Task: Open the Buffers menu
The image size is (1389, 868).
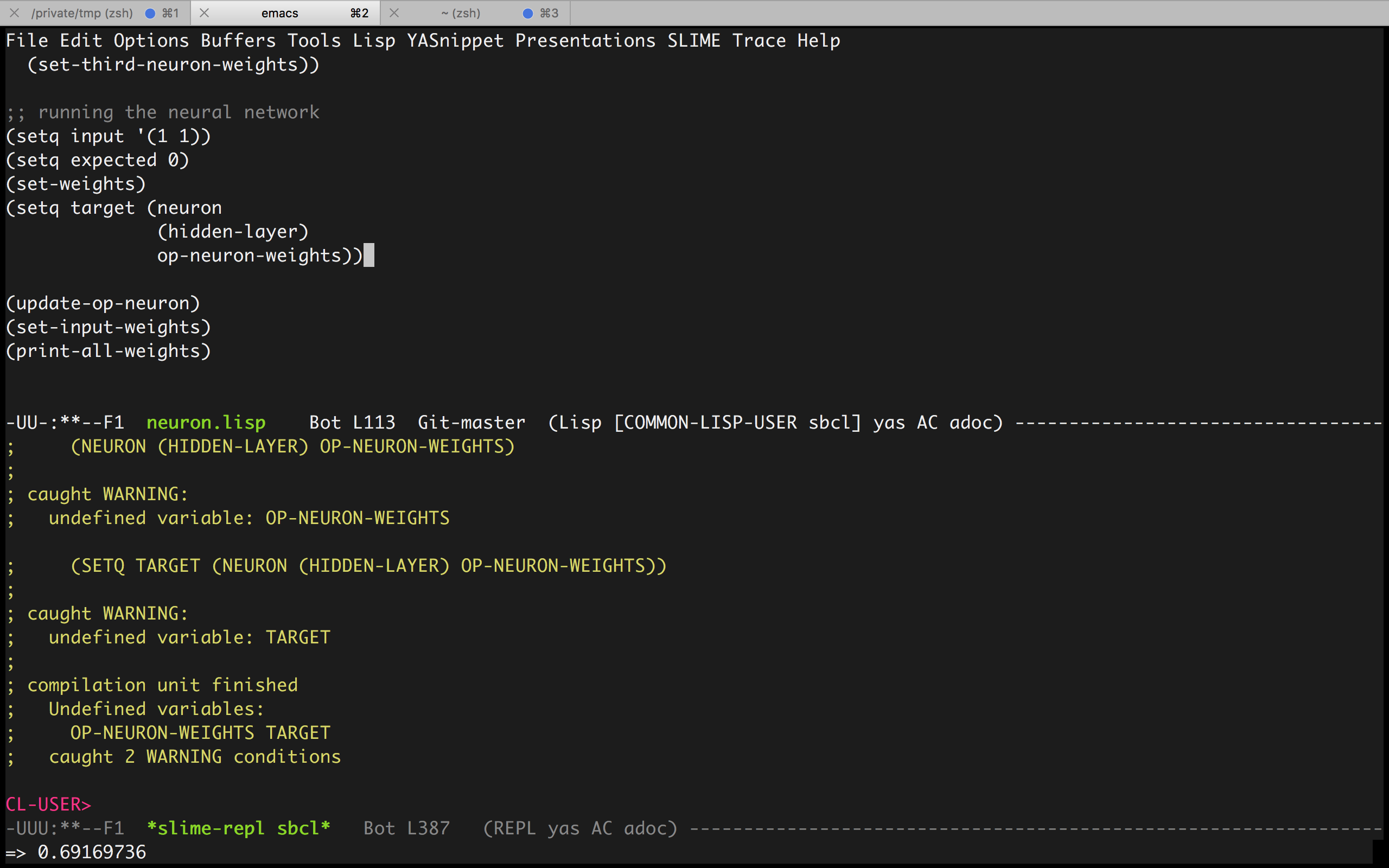Action: (238, 41)
